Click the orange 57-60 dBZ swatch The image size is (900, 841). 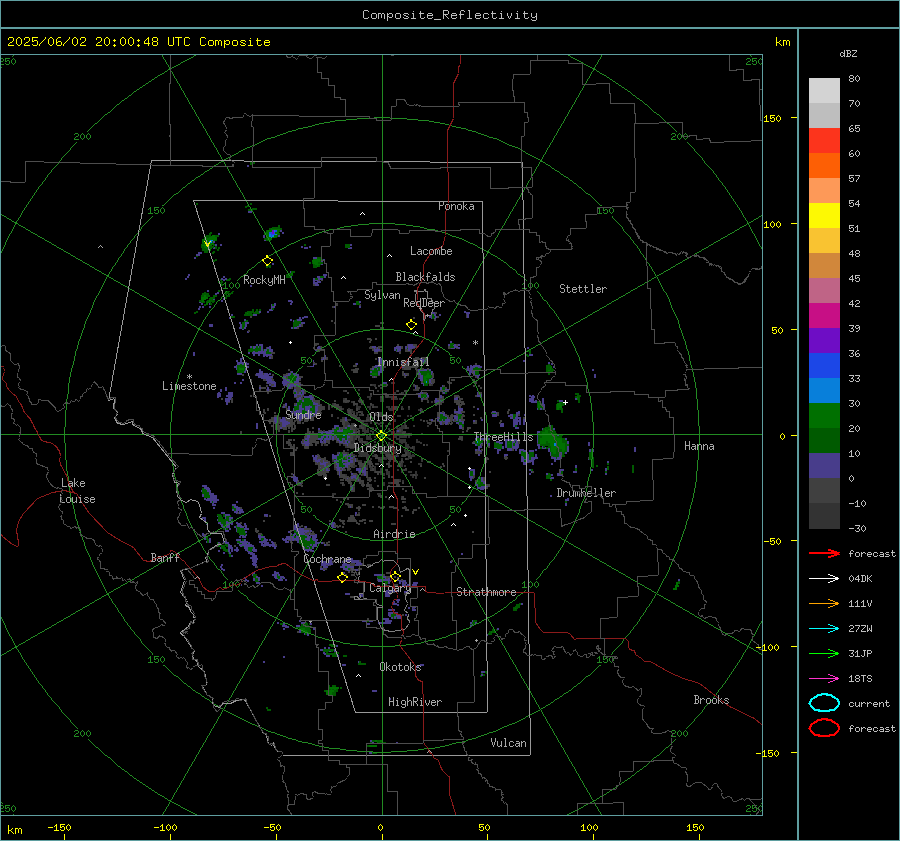pos(824,166)
